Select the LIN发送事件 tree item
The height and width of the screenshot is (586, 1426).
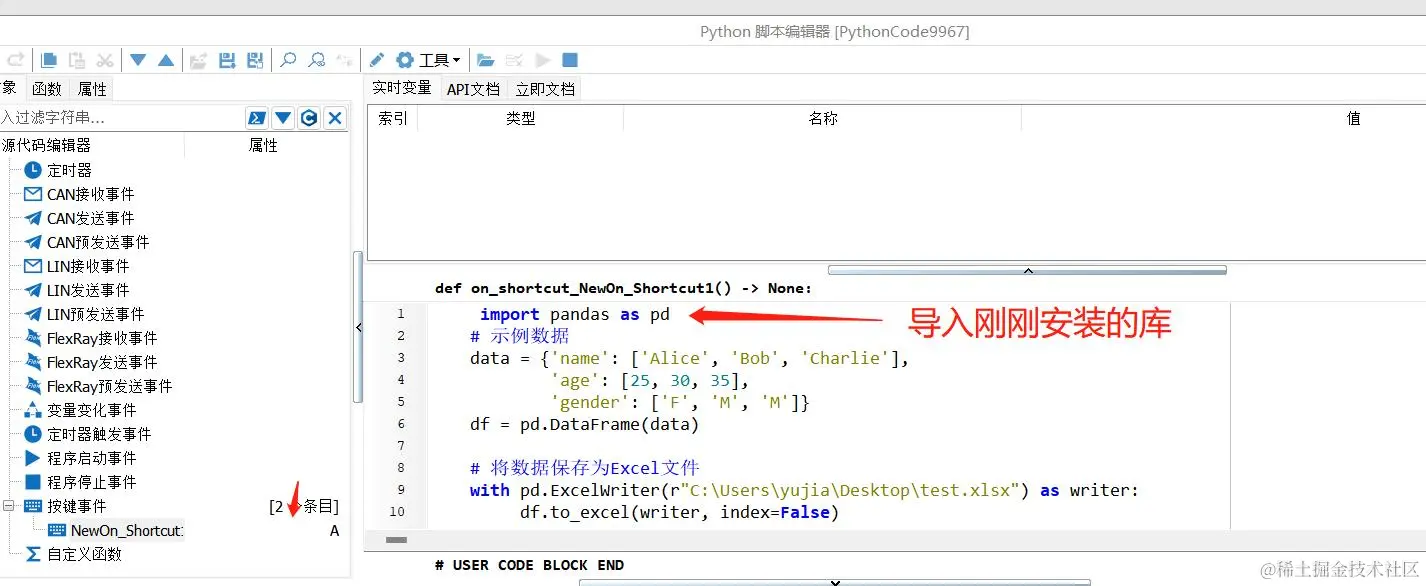[88, 290]
